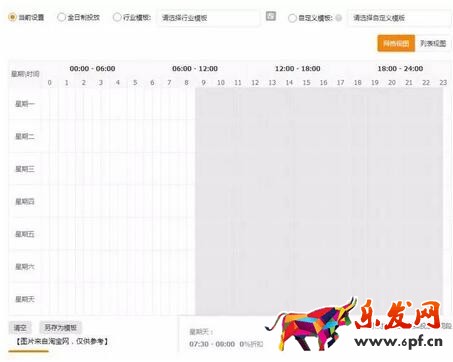Click the 清空 button
453x362 pixels.
20,328
